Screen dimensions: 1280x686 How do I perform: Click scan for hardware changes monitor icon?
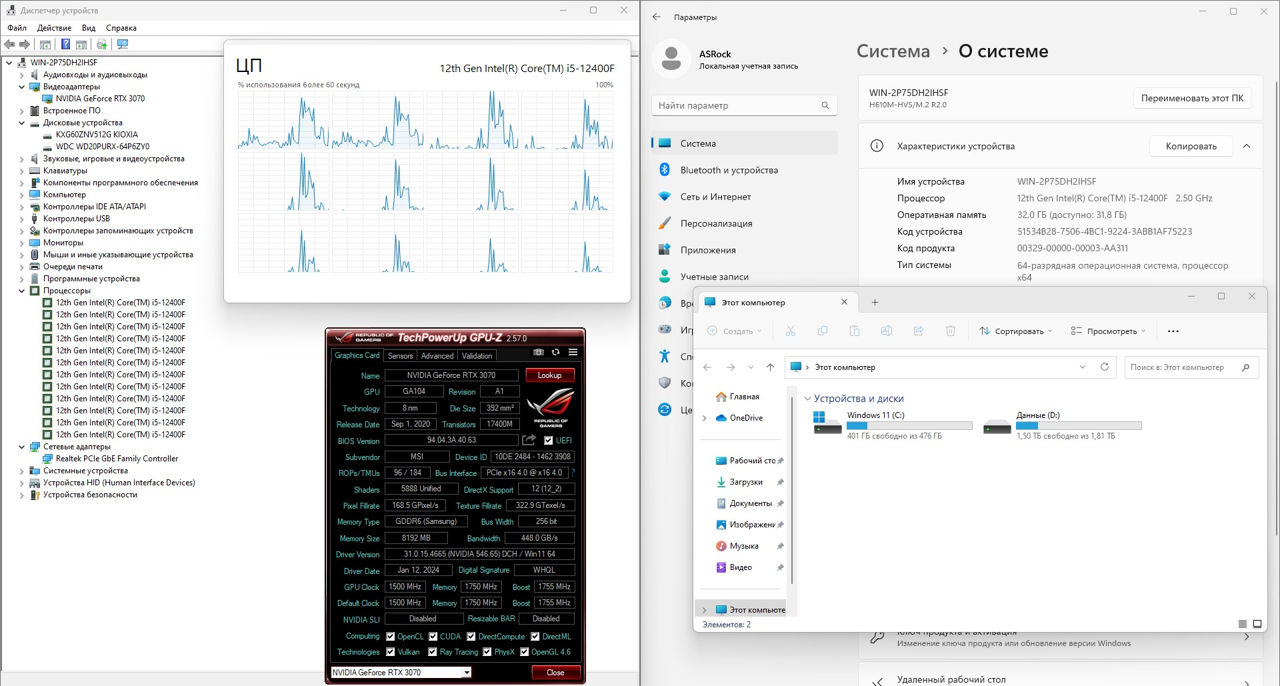click(x=122, y=44)
